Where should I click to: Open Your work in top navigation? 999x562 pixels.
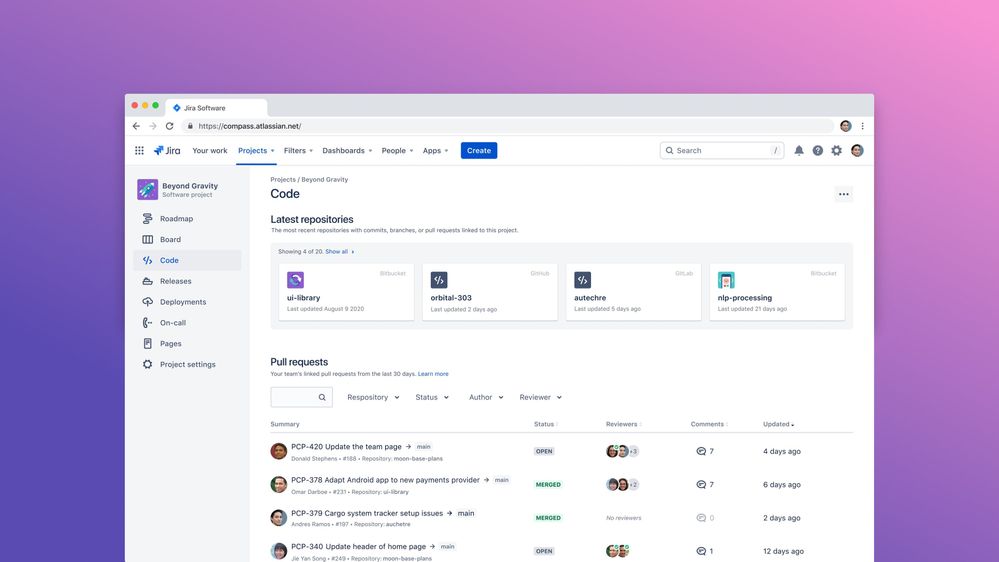pyautogui.click(x=210, y=150)
